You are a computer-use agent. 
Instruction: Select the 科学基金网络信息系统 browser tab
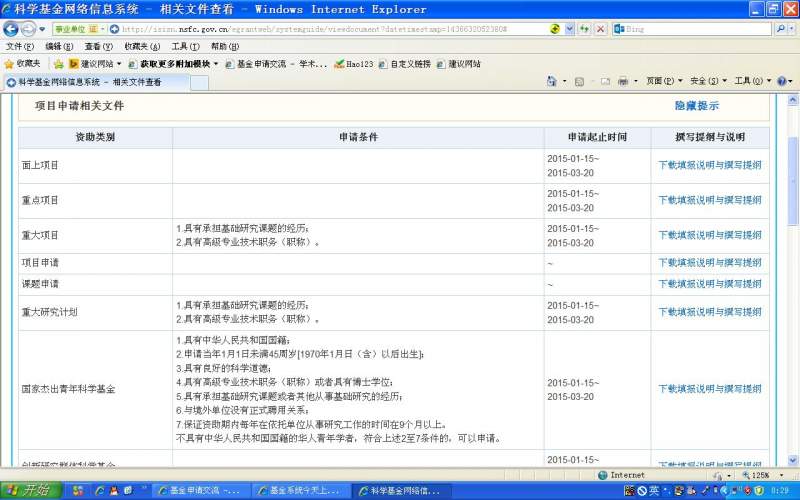[x=96, y=82]
